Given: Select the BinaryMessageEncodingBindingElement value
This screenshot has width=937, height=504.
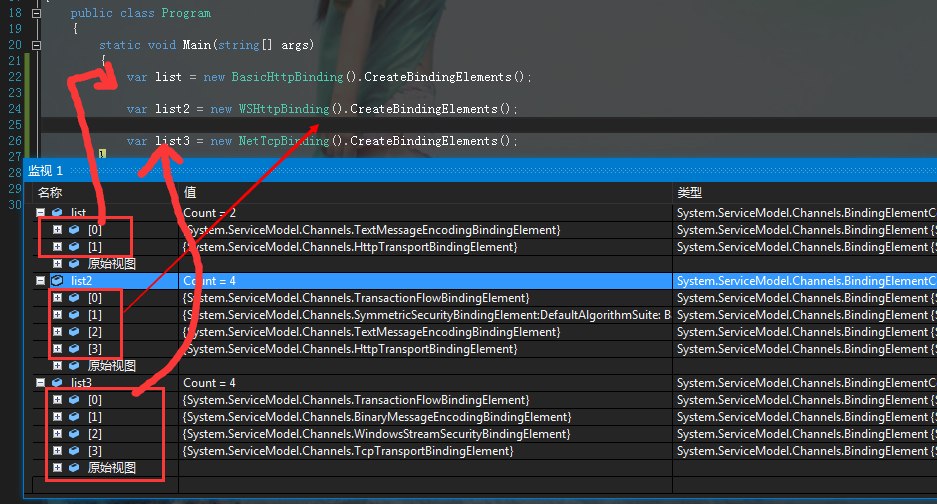Looking at the screenshot, I should tap(377, 417).
